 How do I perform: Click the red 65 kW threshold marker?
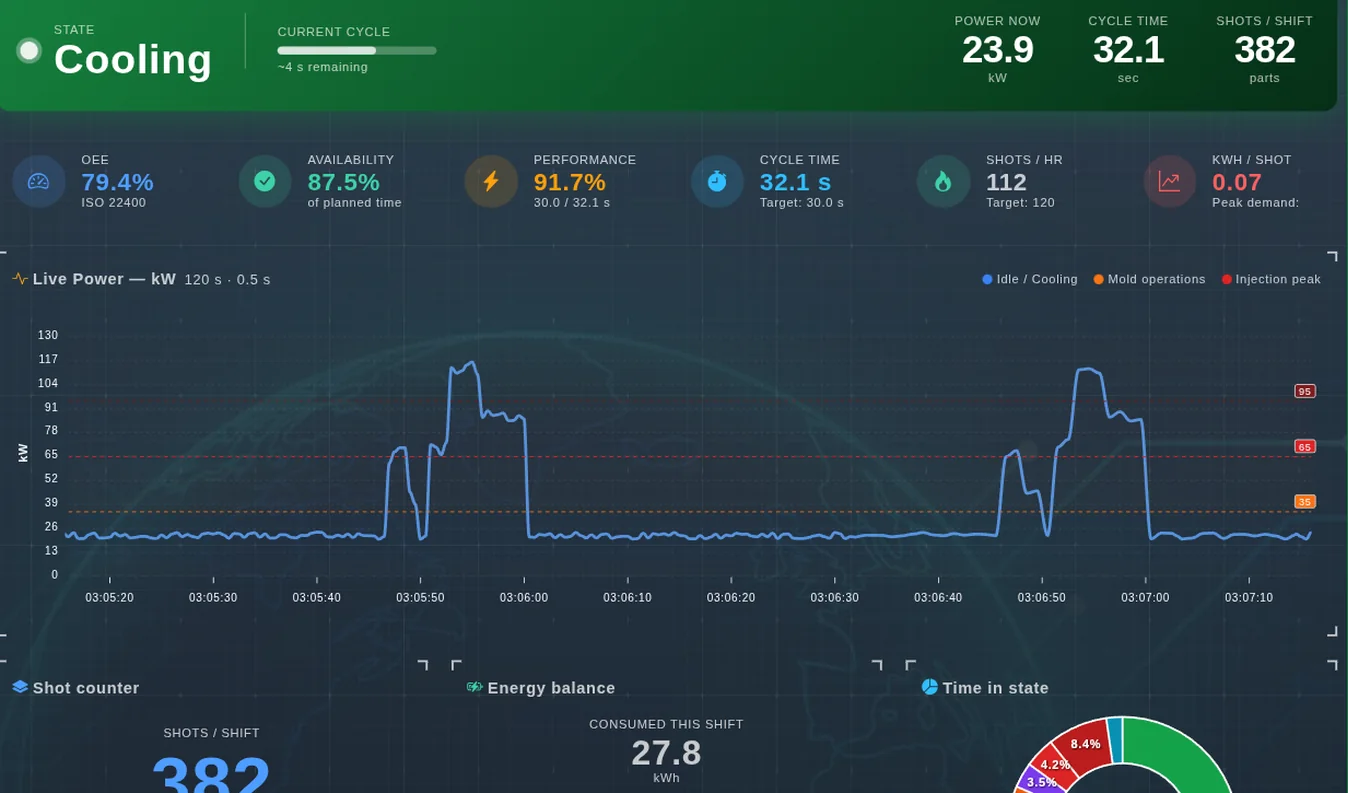click(1305, 446)
